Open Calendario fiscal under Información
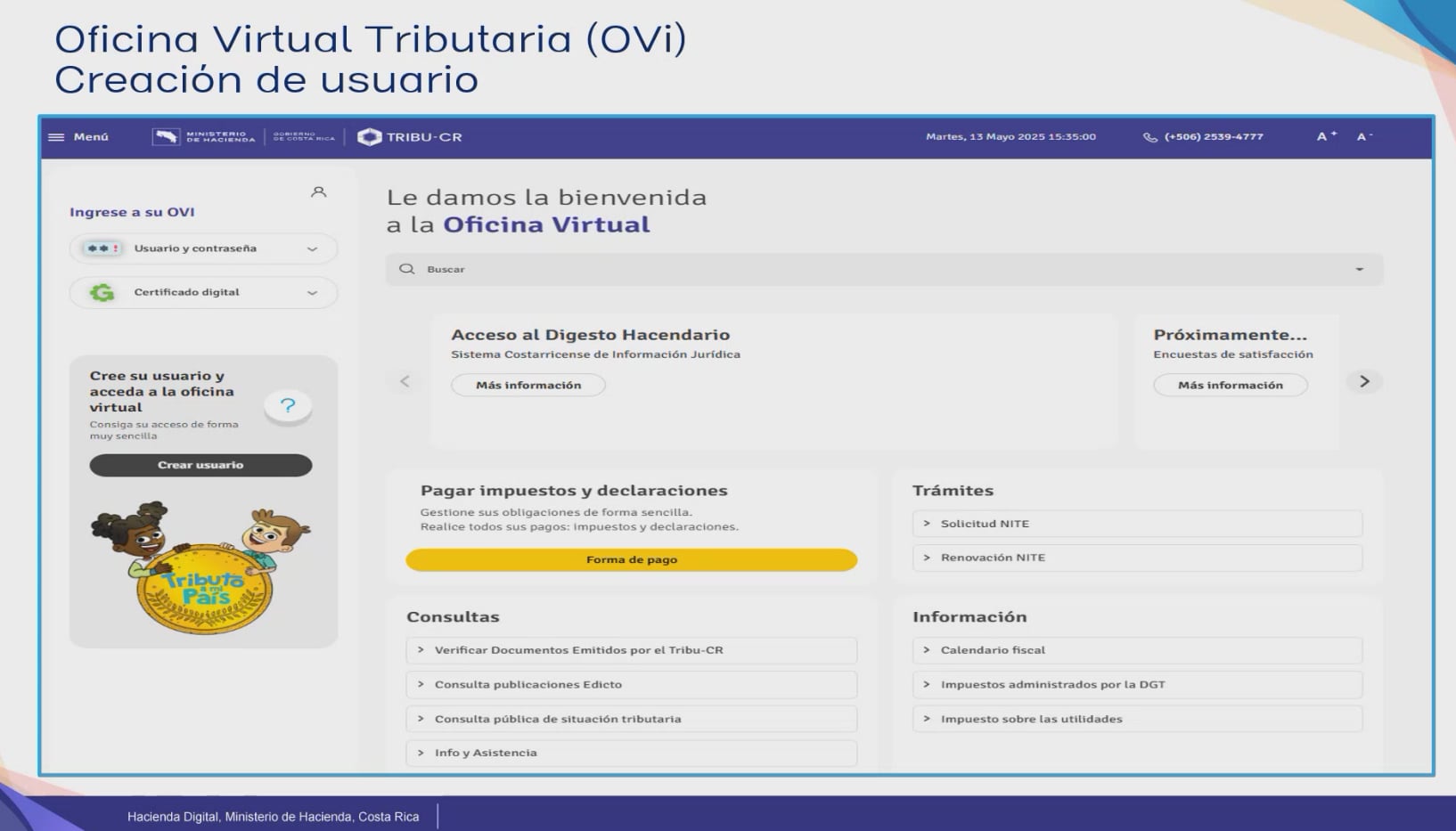Screen dimensions: 1456x831 pos(1136,650)
